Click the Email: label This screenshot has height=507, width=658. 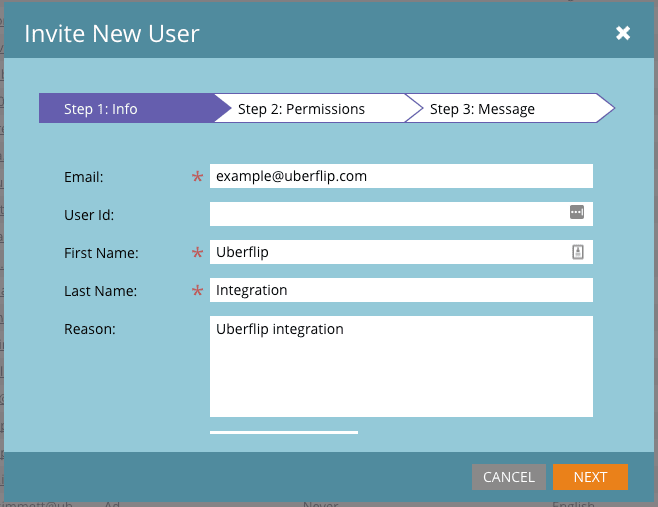(x=84, y=177)
